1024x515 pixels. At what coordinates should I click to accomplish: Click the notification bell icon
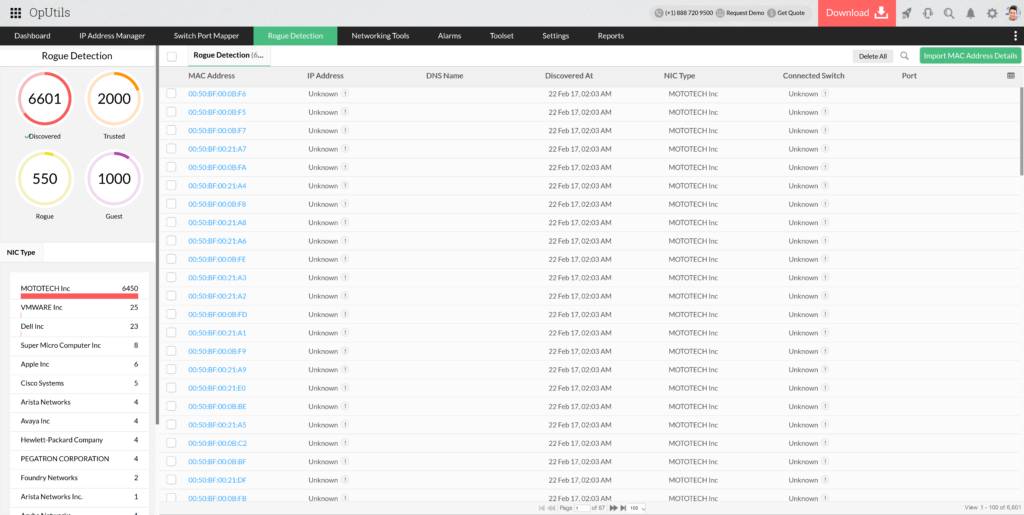(970, 13)
